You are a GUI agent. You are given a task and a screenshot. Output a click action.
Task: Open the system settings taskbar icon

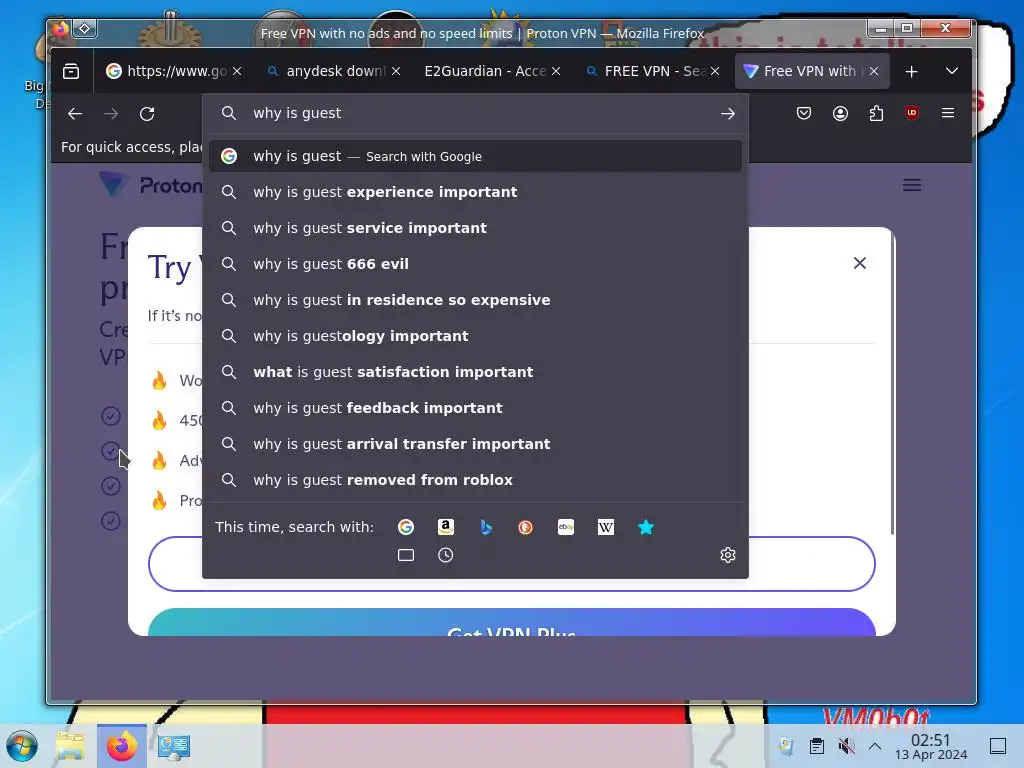[x=174, y=746]
